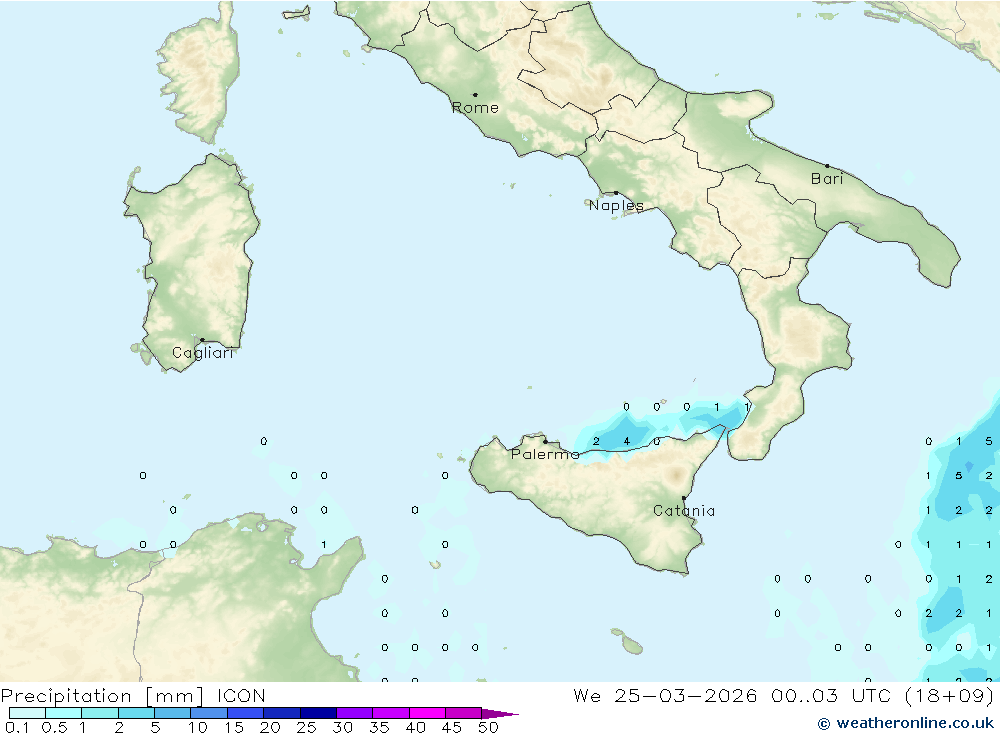Click the over-50 mm arrow legend tip
Viewport: 1000px width, 733px height.
[499, 714]
